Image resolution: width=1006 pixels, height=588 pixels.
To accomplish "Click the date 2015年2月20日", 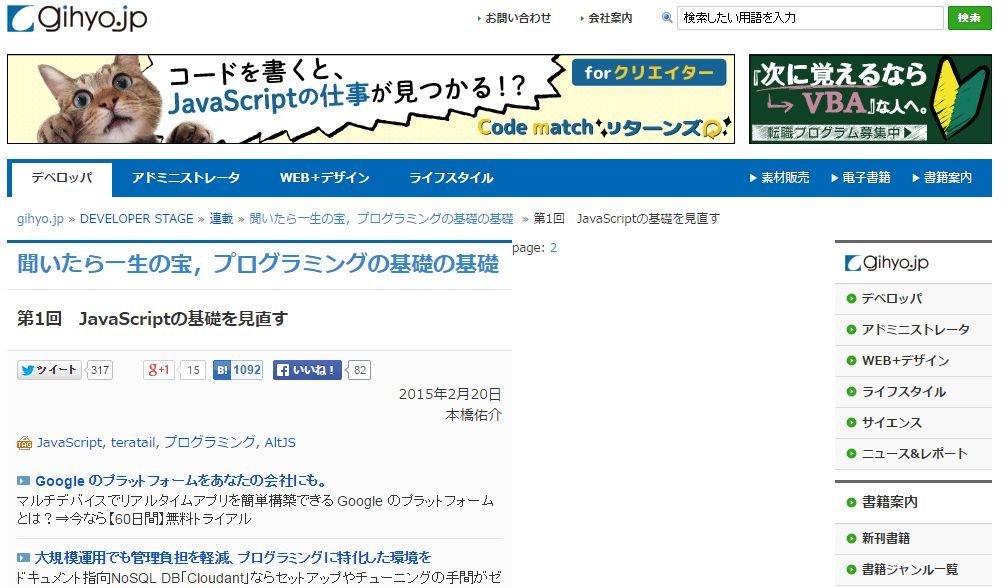I will 450,394.
